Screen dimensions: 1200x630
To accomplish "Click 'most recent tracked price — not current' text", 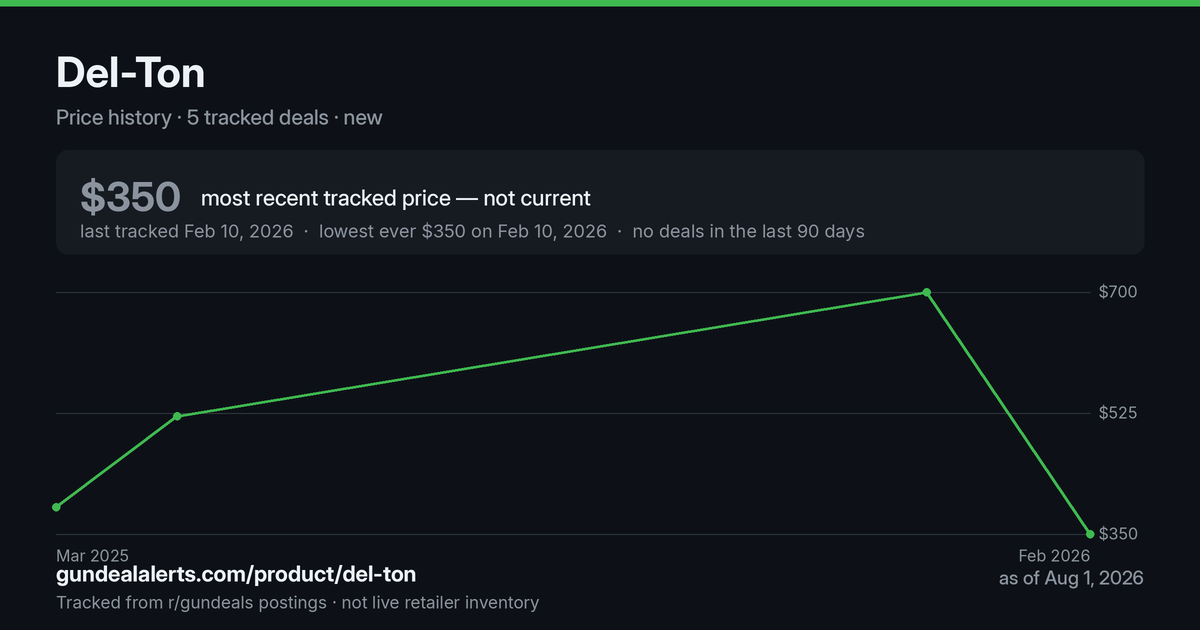I will click(x=396, y=198).
